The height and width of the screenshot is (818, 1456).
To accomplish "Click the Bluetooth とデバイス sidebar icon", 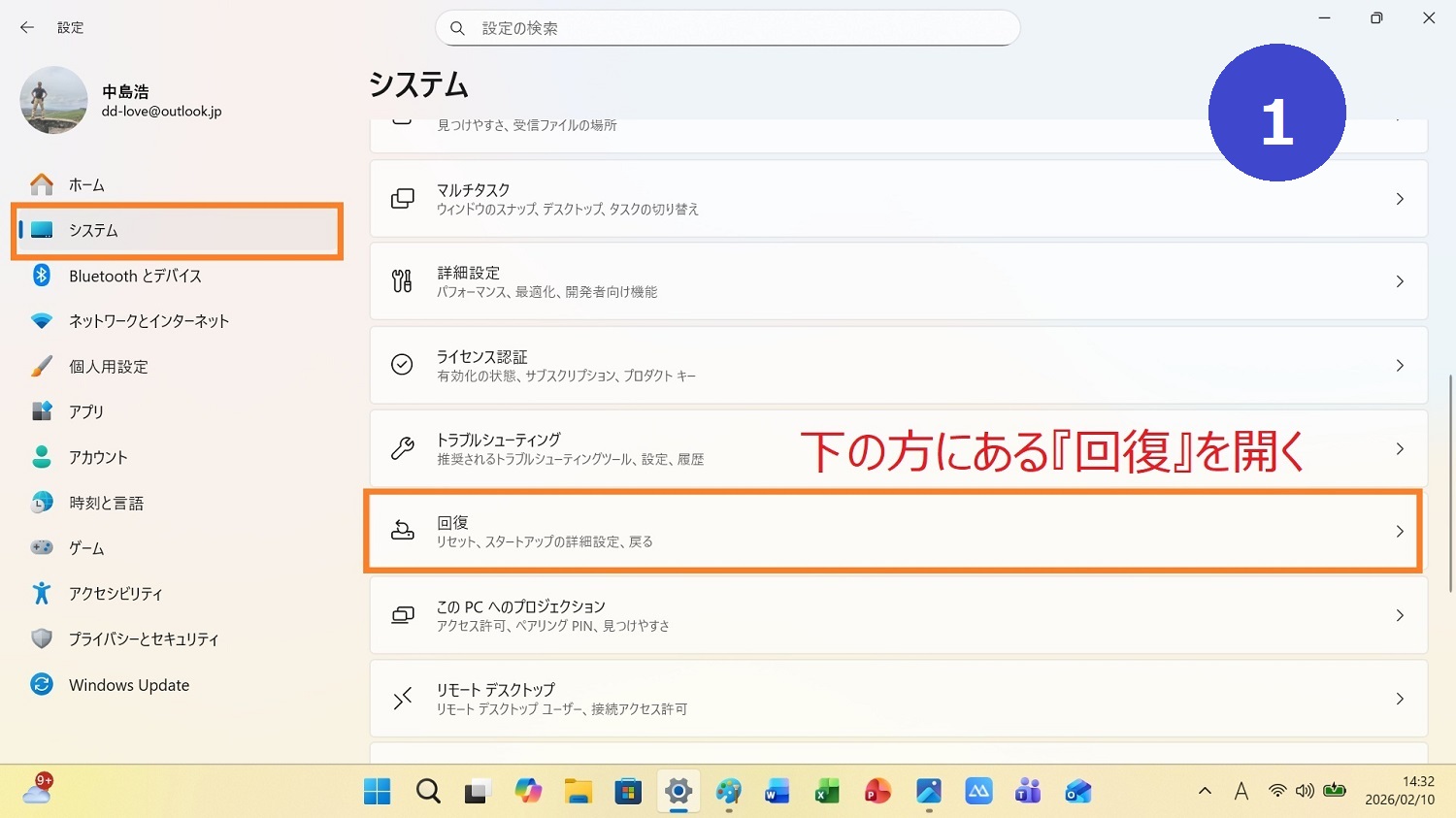I will pyautogui.click(x=42, y=276).
